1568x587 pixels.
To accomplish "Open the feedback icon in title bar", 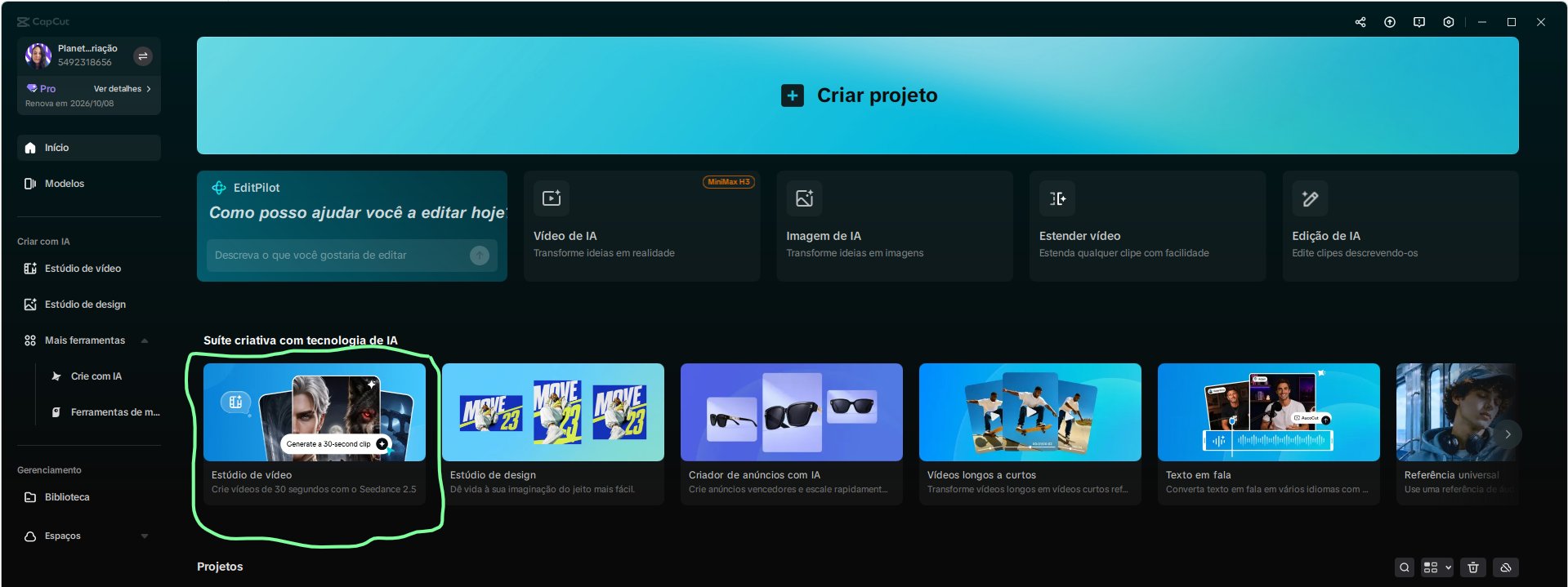I will 1419,22.
